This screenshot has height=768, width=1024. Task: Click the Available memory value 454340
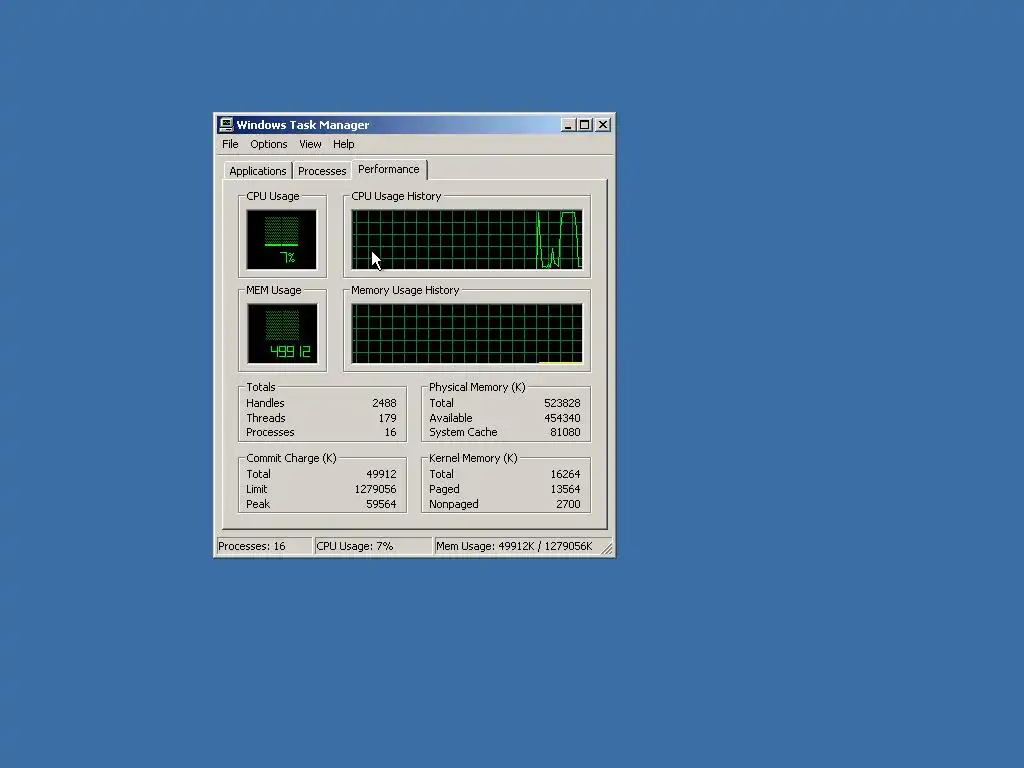[562, 418]
